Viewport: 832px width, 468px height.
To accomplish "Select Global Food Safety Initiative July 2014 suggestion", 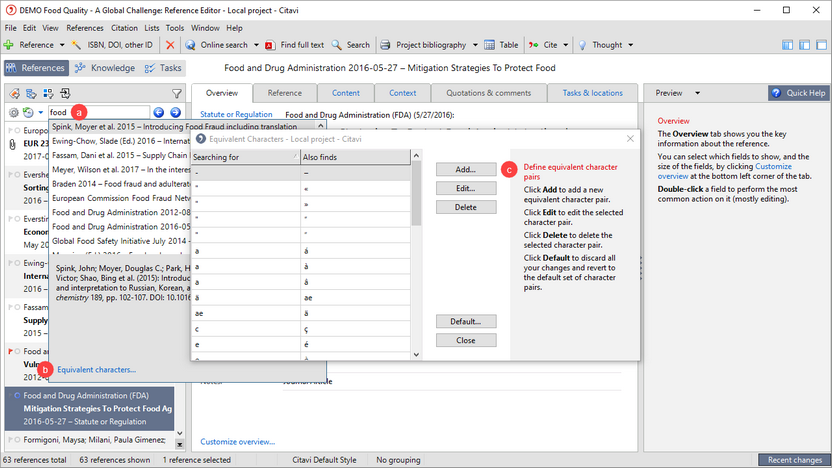I will tap(121, 241).
